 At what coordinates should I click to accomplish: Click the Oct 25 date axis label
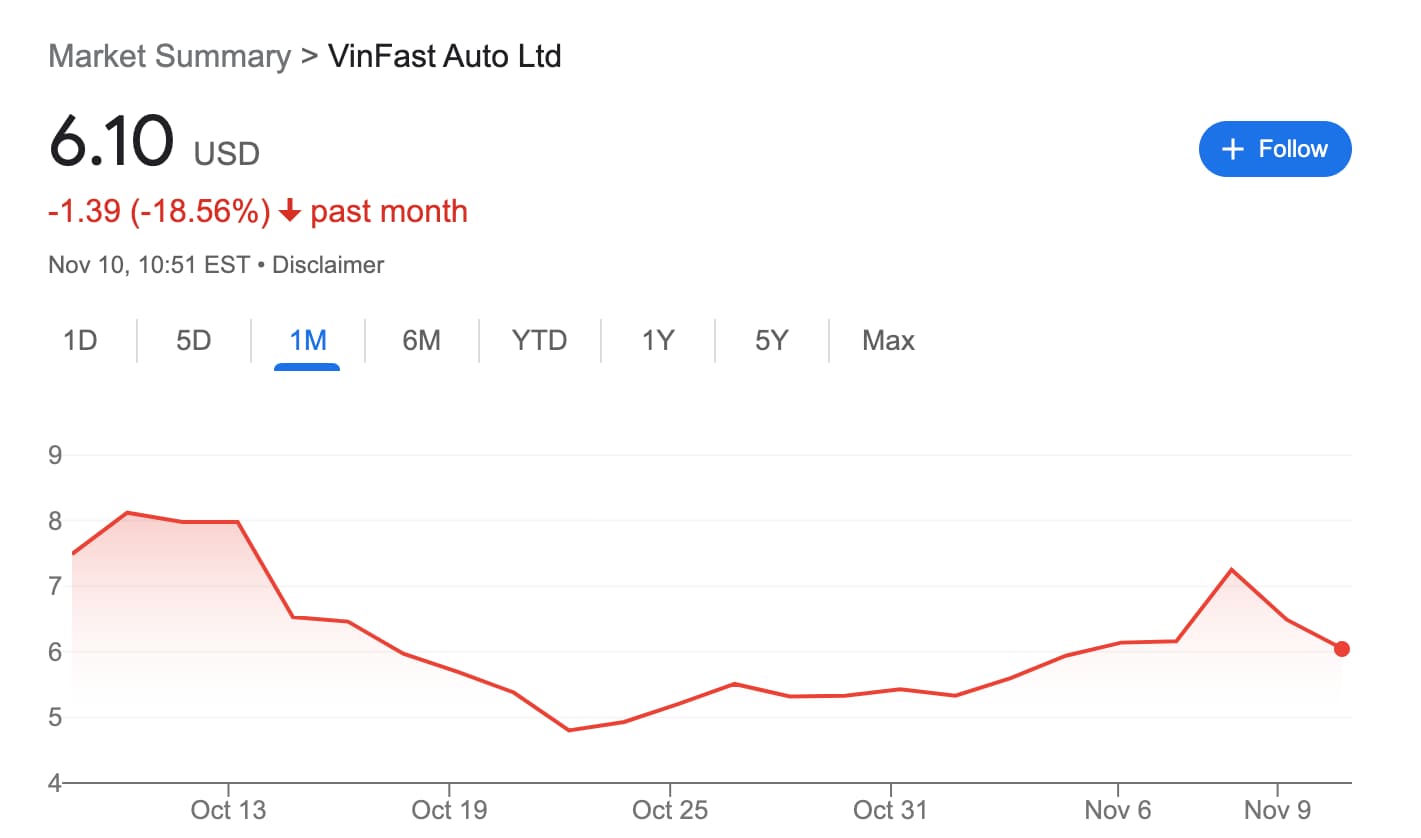coord(670,810)
